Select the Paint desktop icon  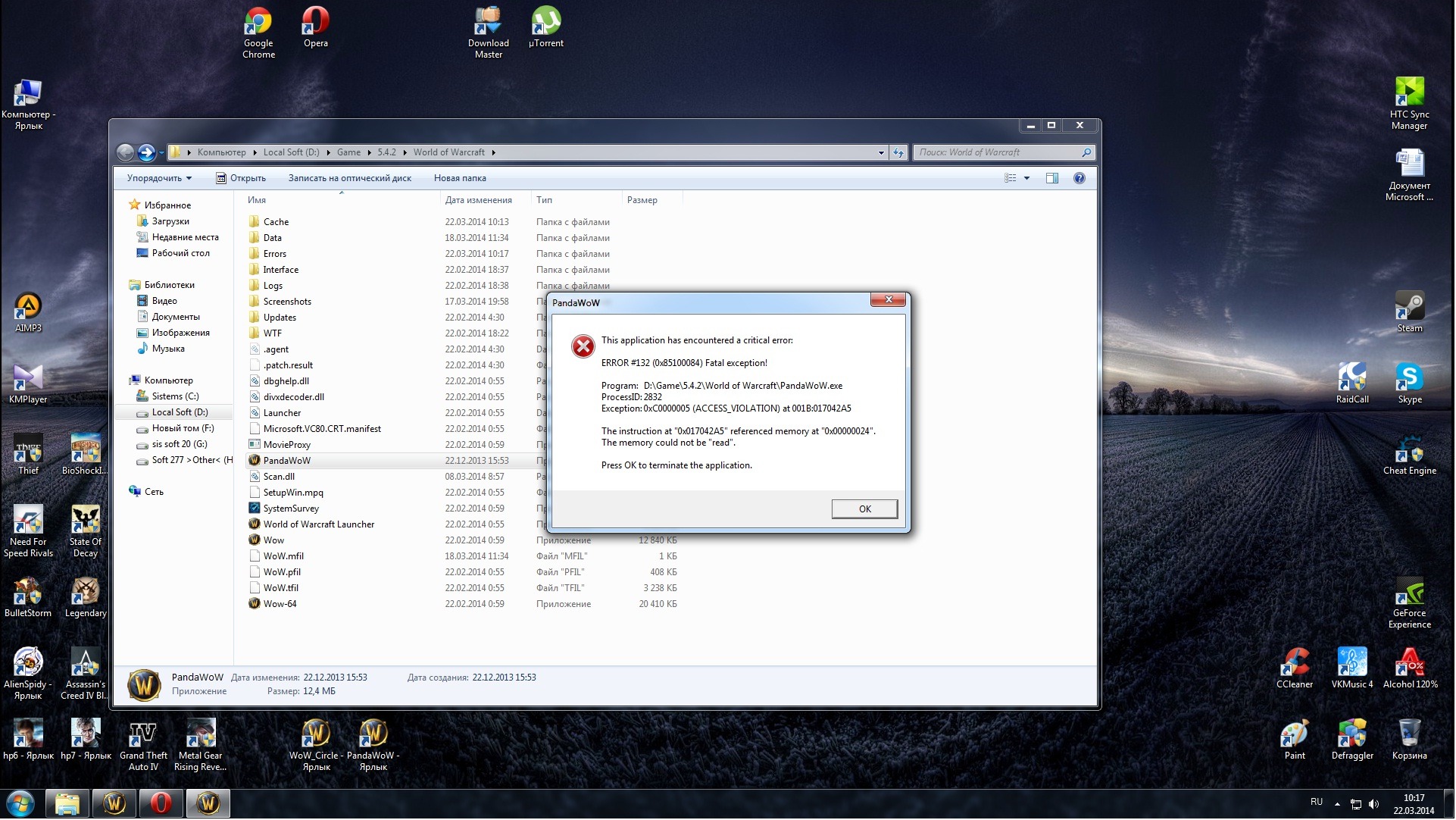[x=1295, y=740]
